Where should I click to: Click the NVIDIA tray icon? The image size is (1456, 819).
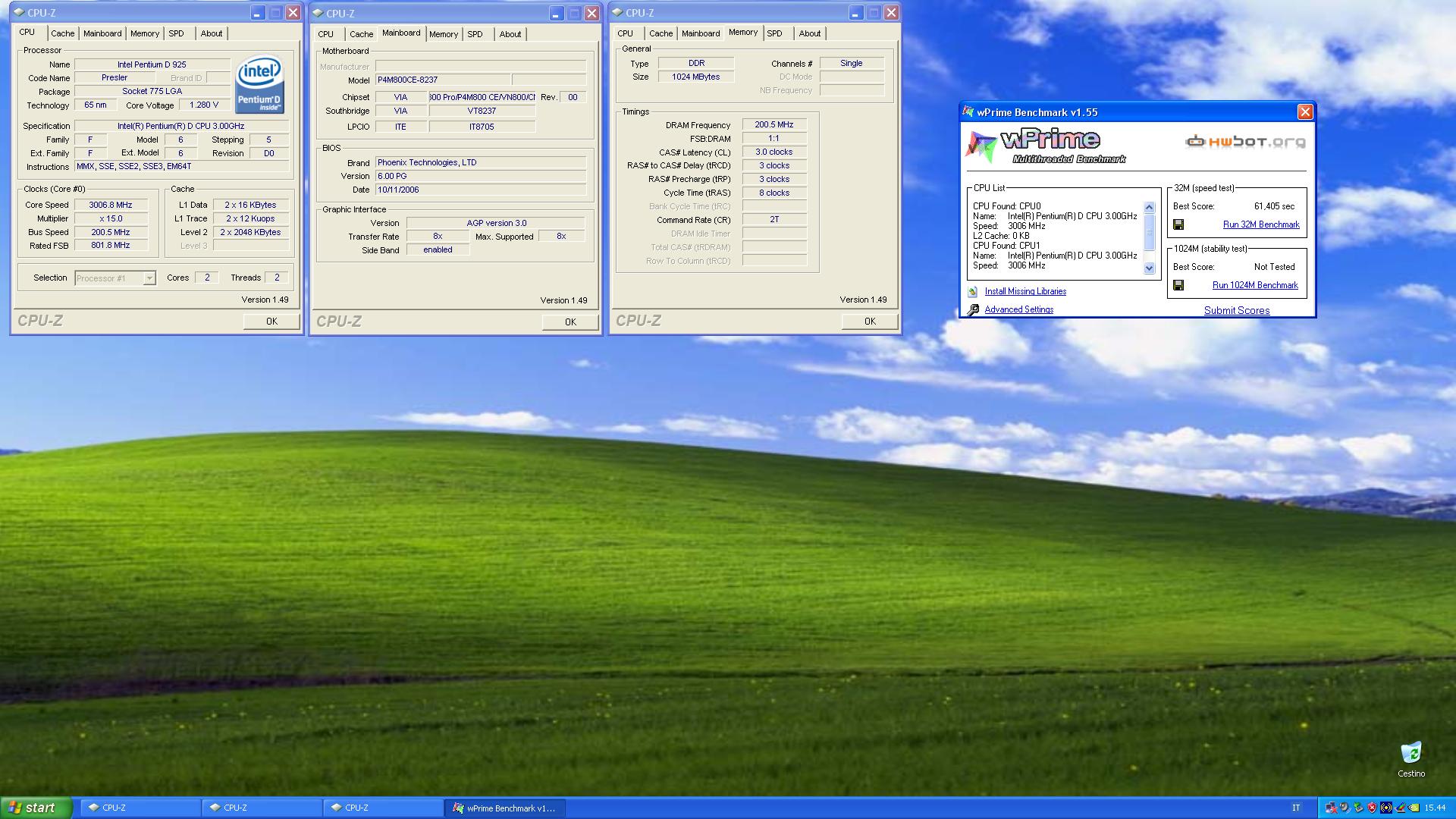coord(1414,808)
